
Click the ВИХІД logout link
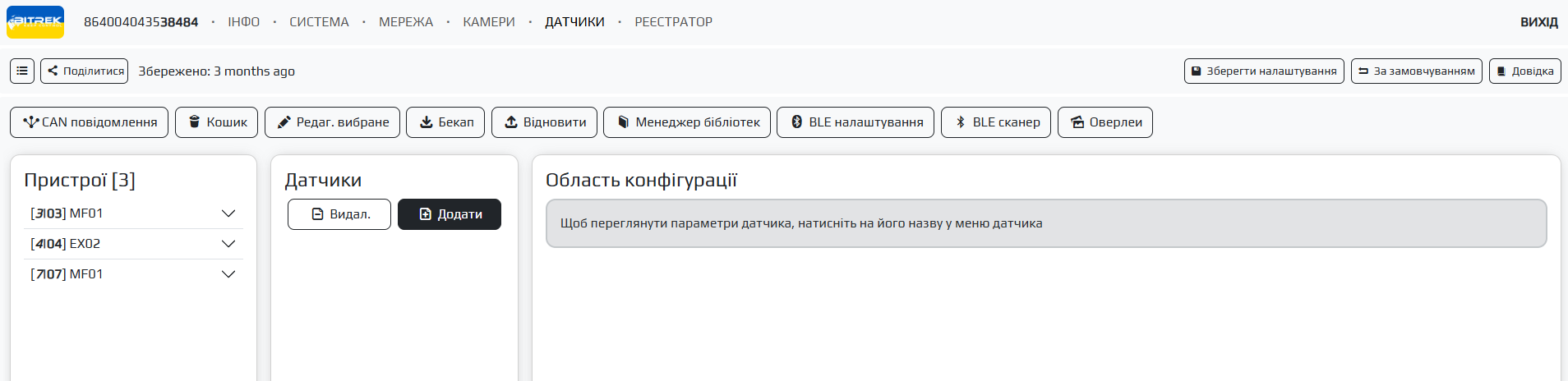pos(1538,22)
